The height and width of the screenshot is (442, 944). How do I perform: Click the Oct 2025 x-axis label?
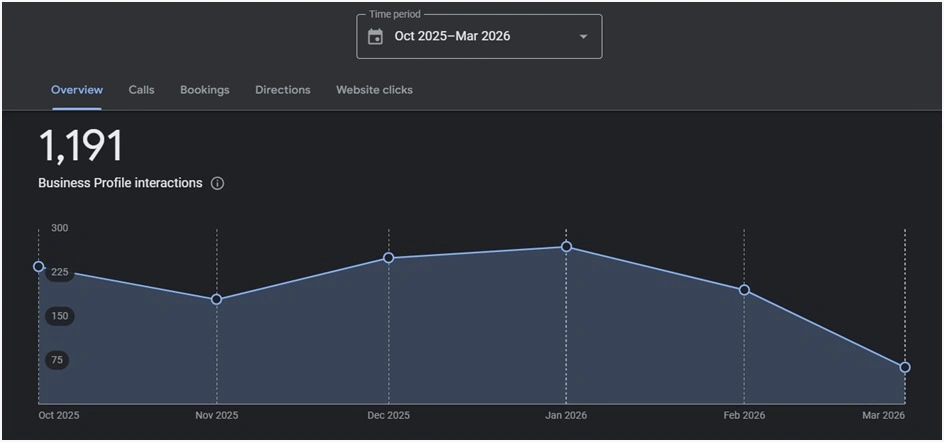[x=59, y=416]
